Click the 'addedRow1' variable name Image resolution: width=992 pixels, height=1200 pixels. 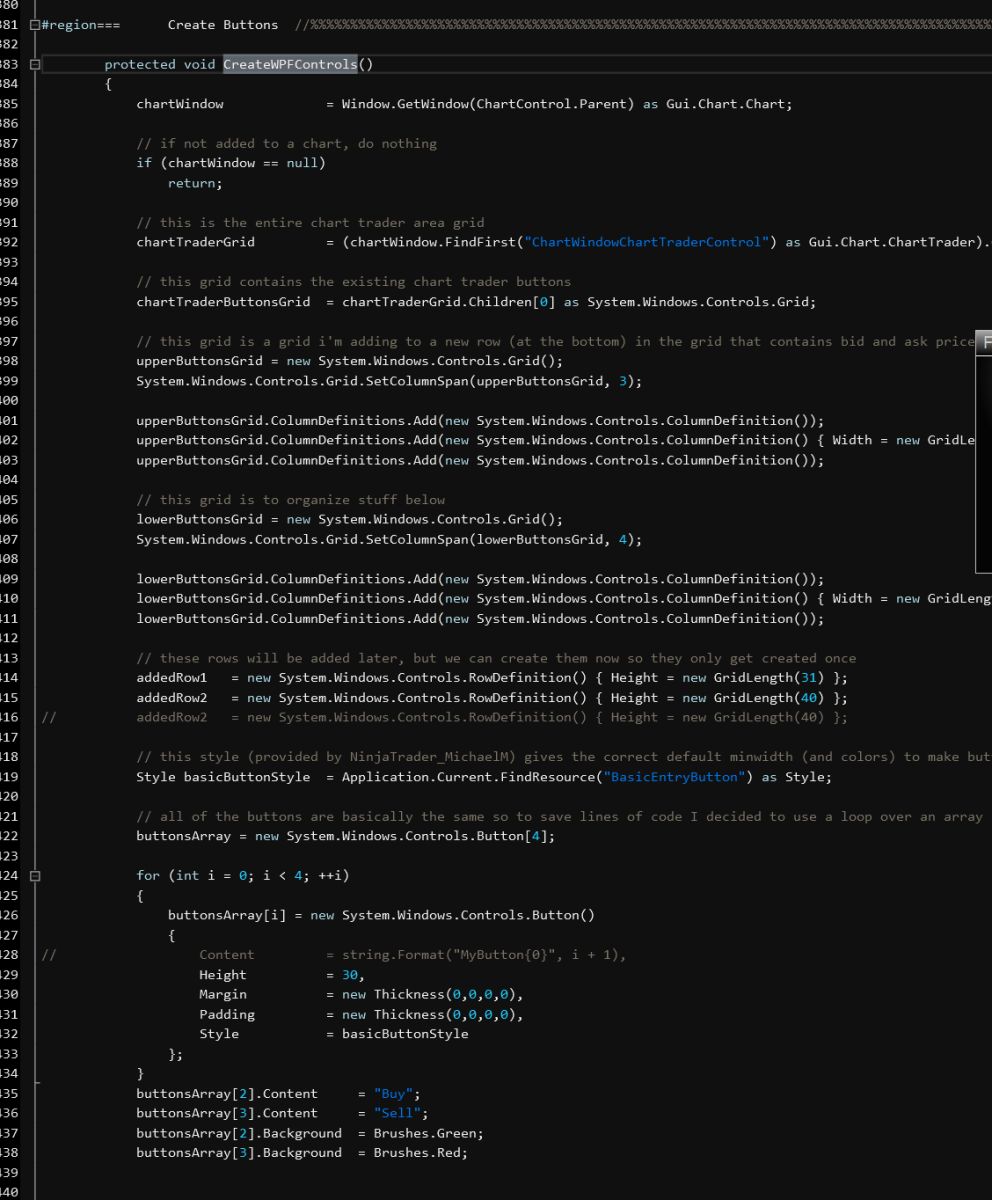click(x=172, y=678)
